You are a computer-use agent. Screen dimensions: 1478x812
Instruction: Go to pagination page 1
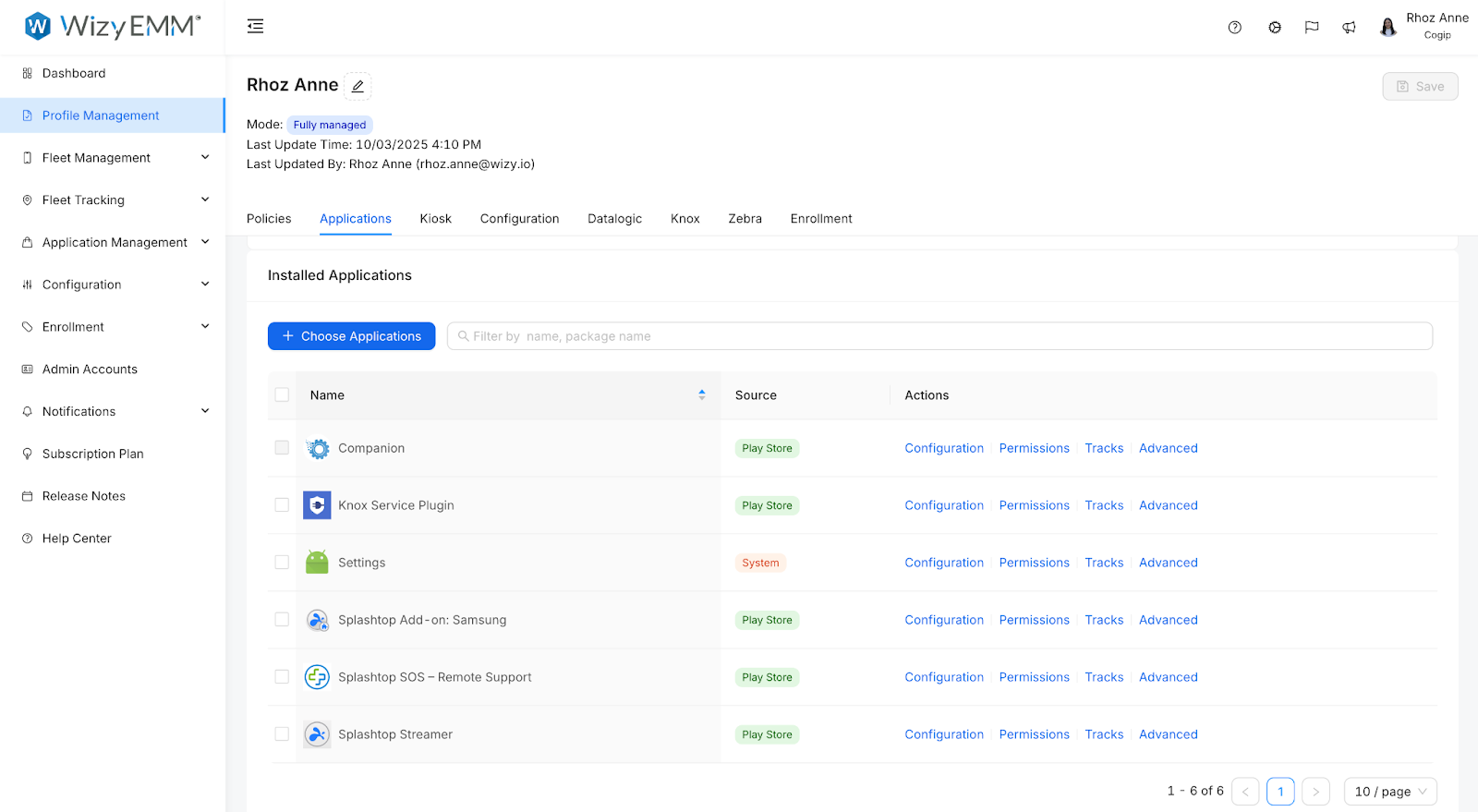point(1280,792)
